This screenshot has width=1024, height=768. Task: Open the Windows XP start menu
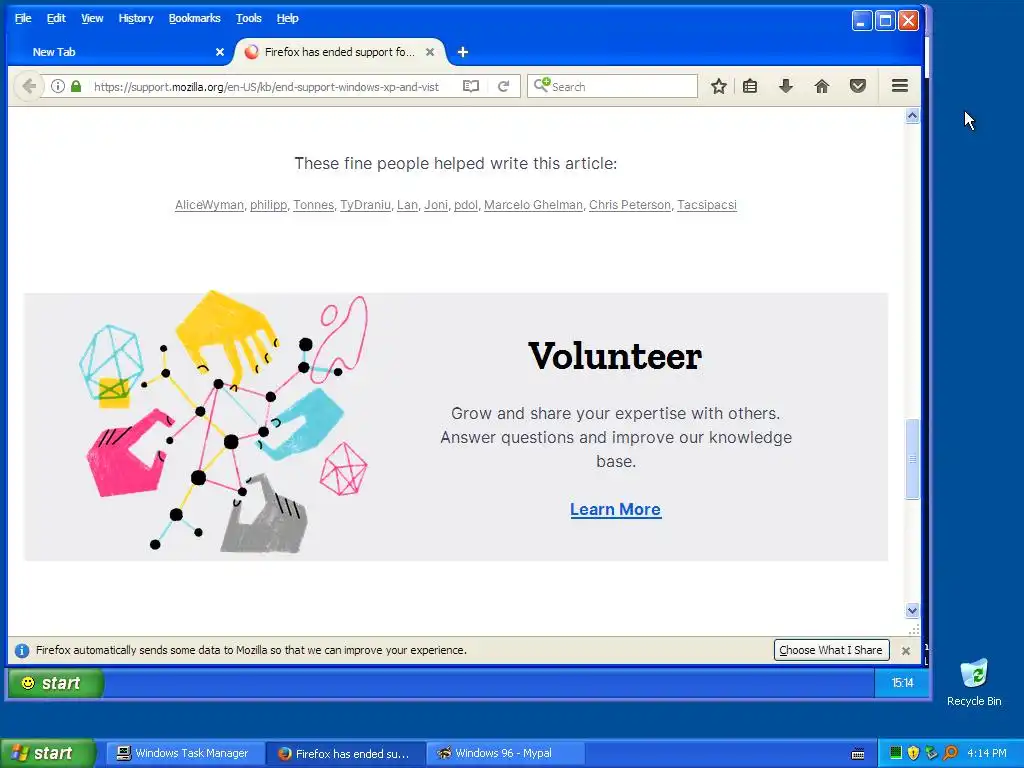47,754
